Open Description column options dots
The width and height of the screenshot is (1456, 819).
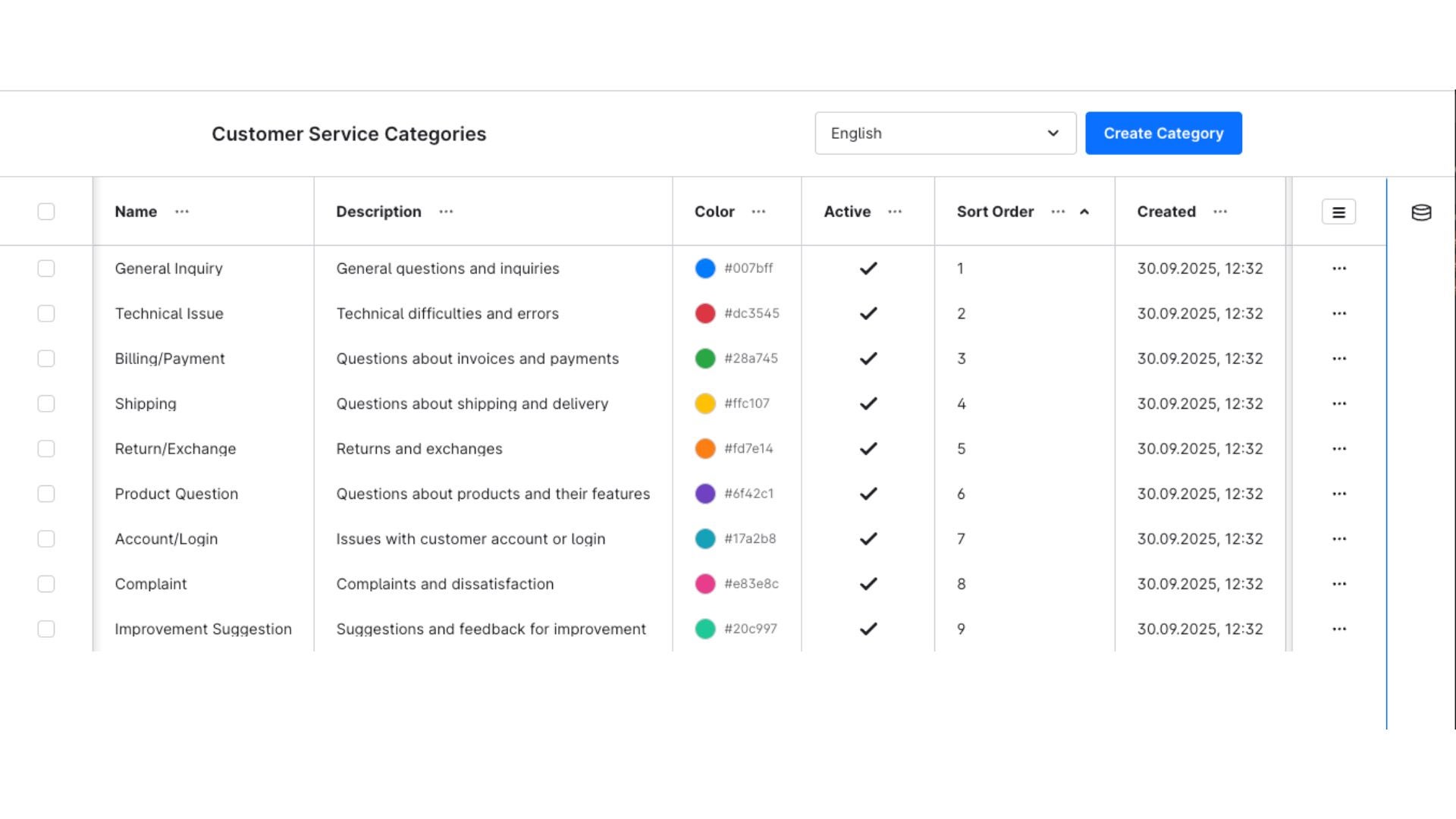[x=446, y=212]
